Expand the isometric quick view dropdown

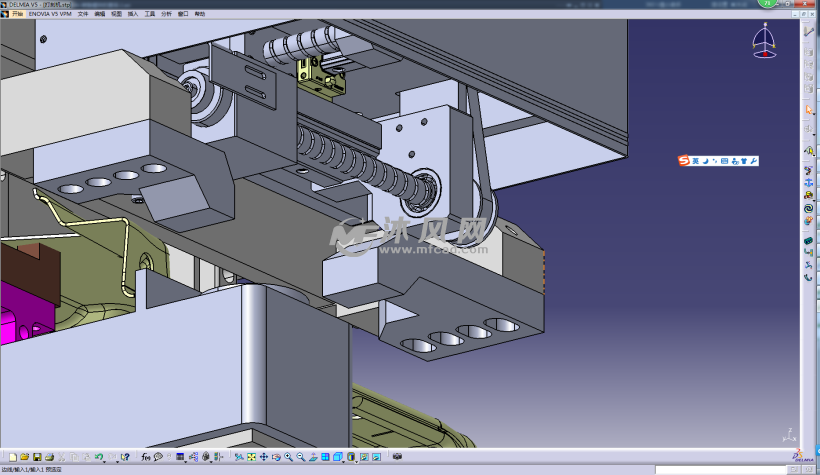(x=344, y=461)
